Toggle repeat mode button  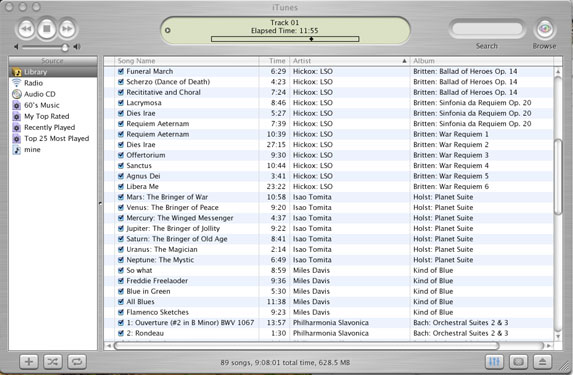click(76, 362)
